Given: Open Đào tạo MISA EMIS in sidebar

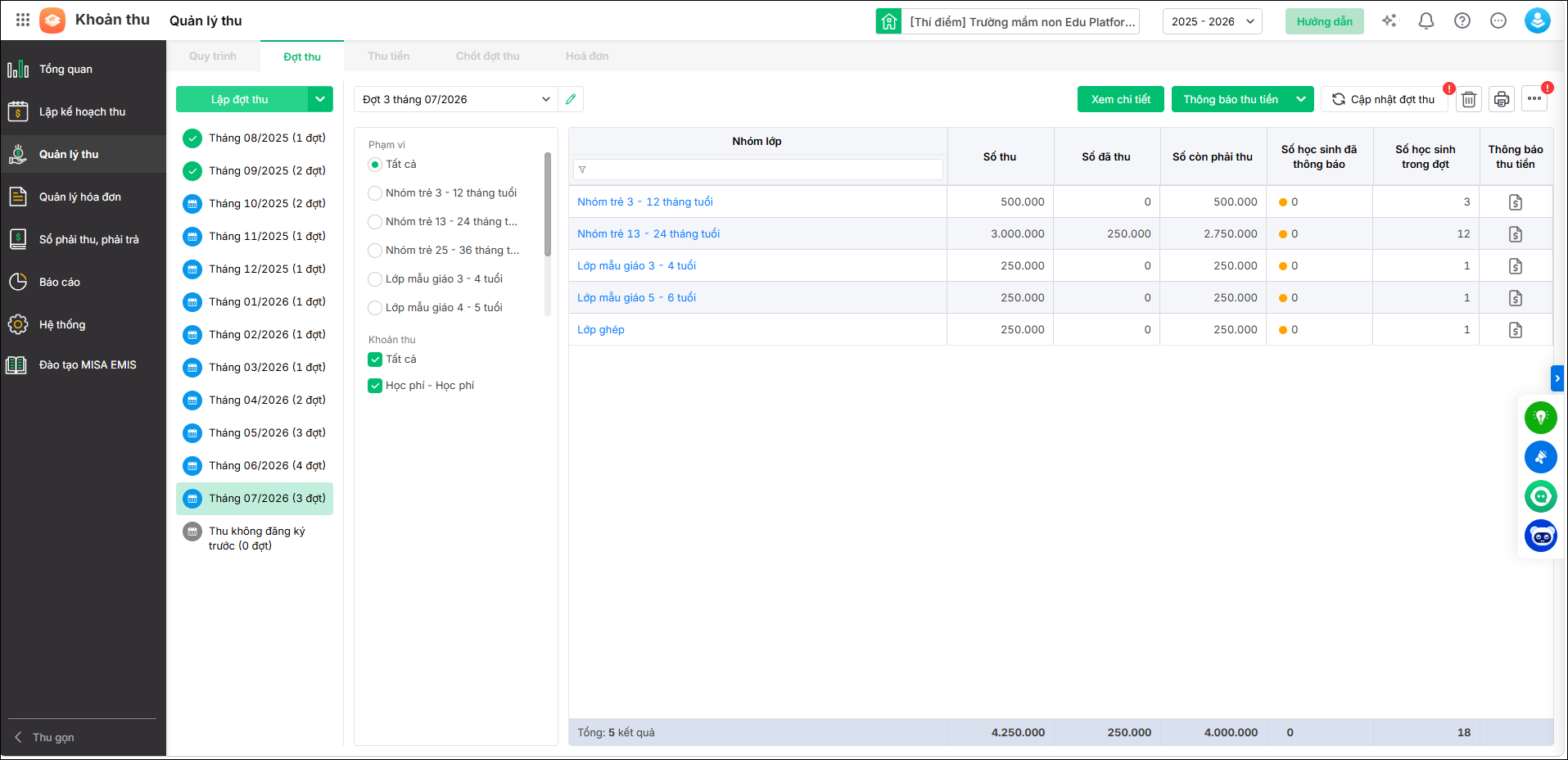Looking at the screenshot, I should (83, 365).
